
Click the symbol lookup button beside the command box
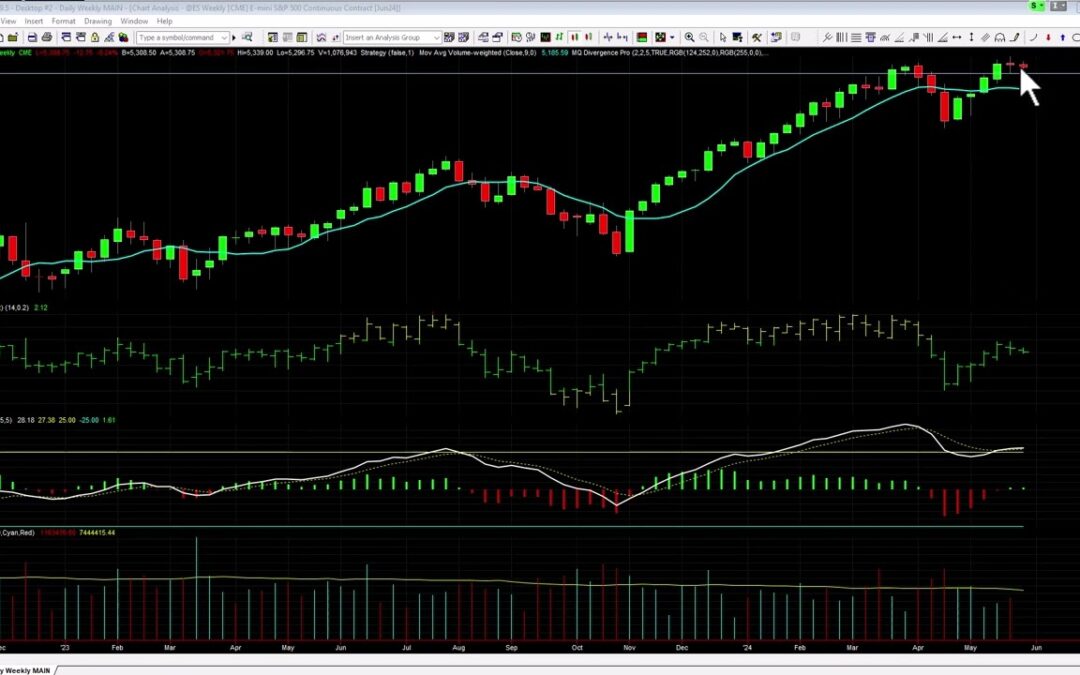245,36
